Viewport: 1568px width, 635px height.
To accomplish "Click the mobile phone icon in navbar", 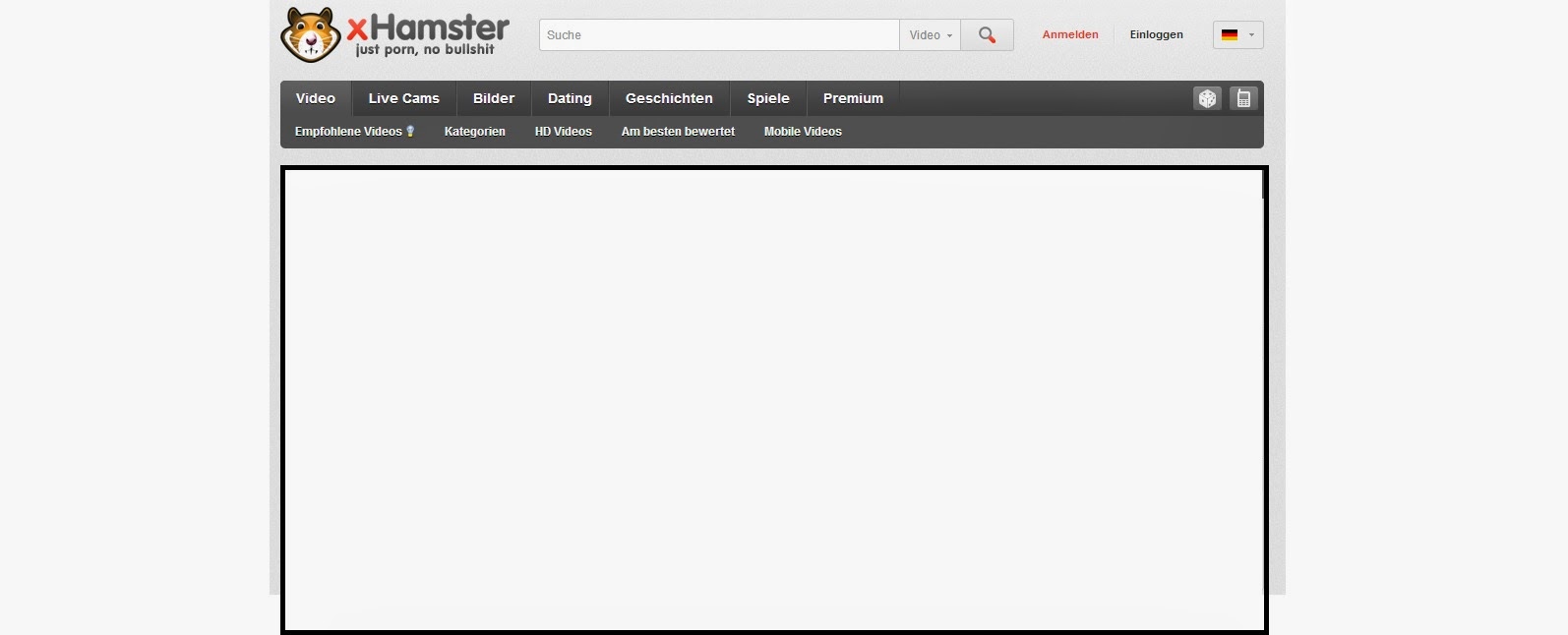I will point(1243,98).
